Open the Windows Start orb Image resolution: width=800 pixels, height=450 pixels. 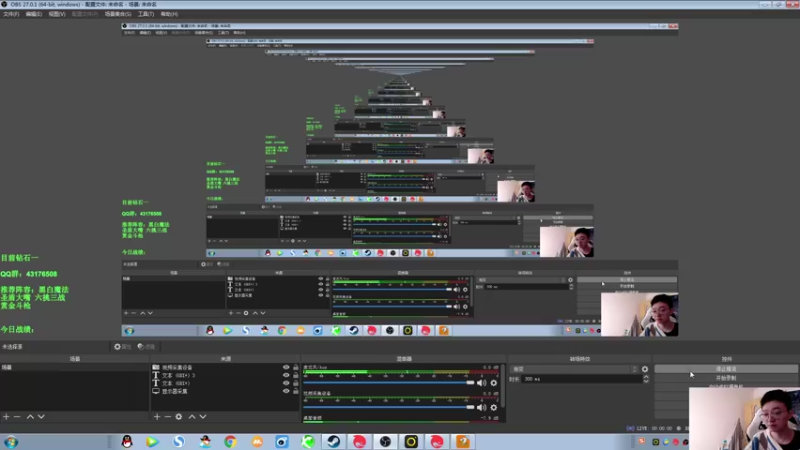pos(11,442)
